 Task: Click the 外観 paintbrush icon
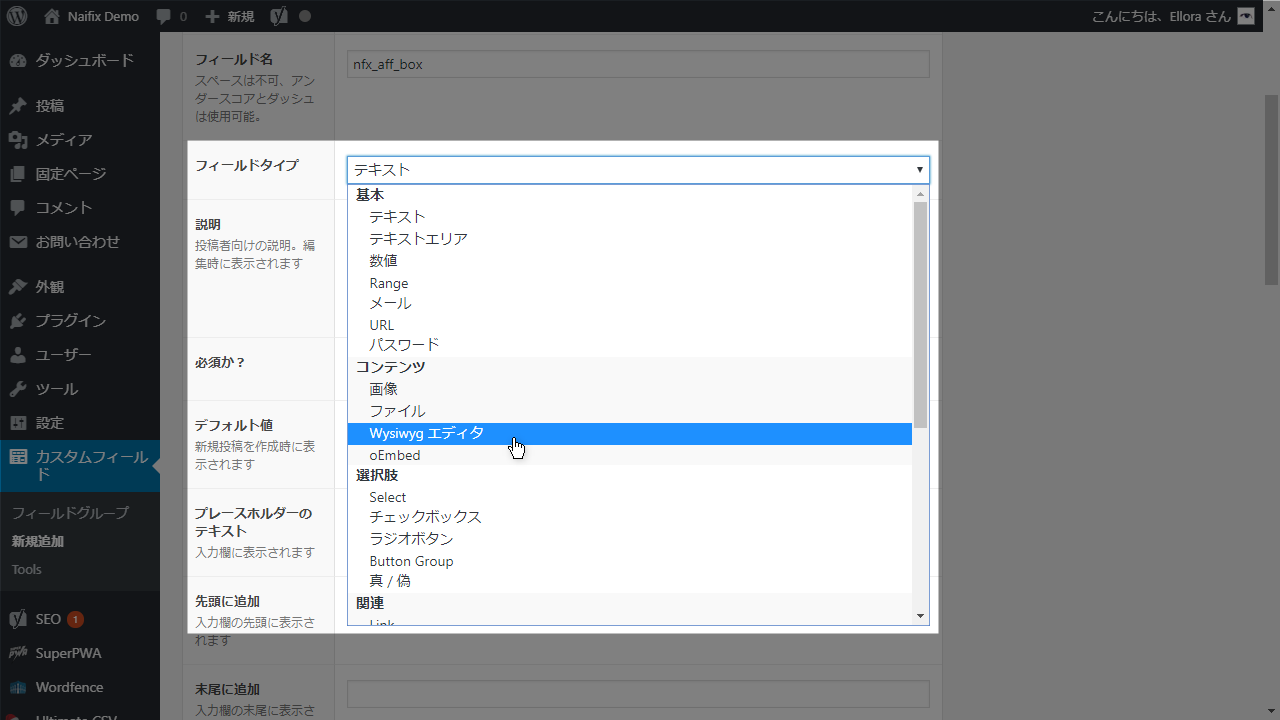point(18,287)
